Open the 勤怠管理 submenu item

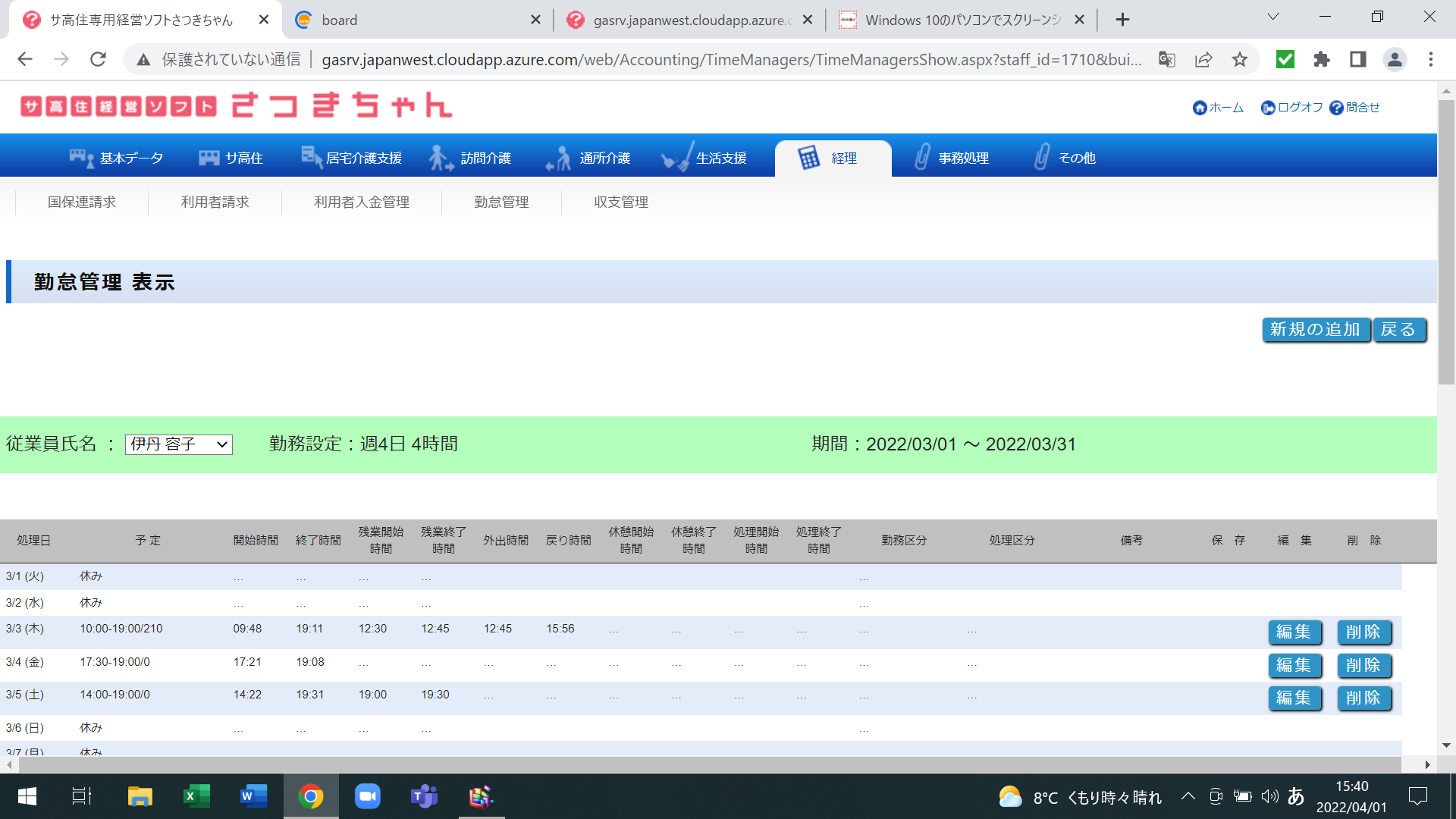pyautogui.click(x=501, y=202)
